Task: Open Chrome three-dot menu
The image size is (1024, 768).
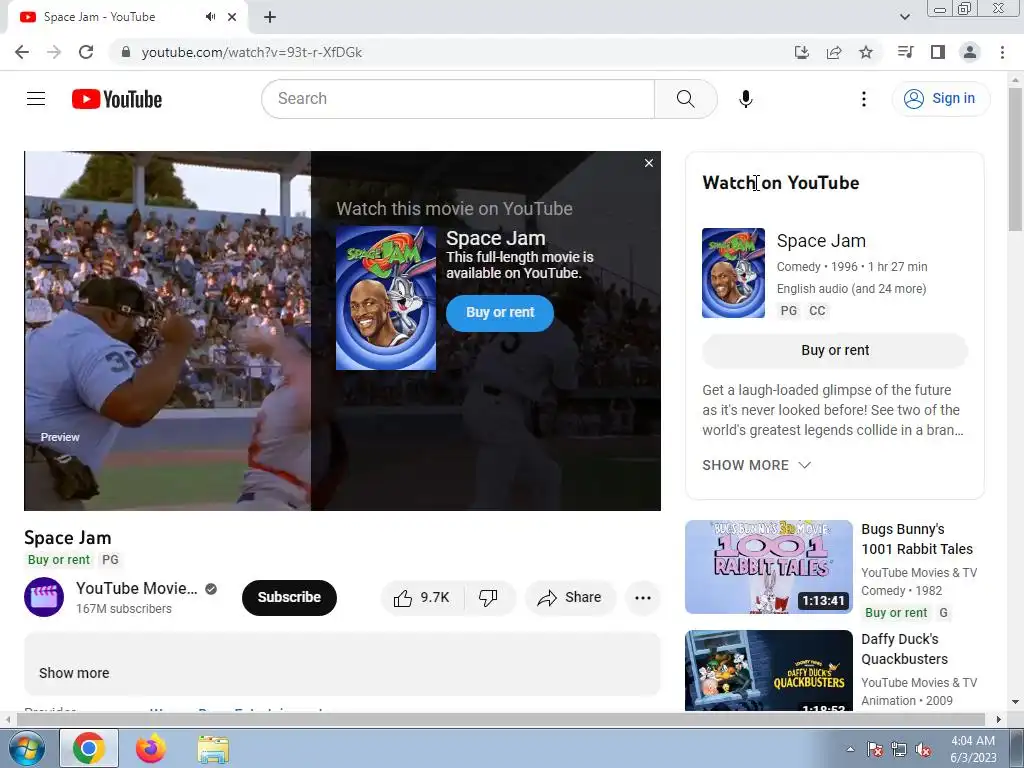Action: click(1002, 52)
